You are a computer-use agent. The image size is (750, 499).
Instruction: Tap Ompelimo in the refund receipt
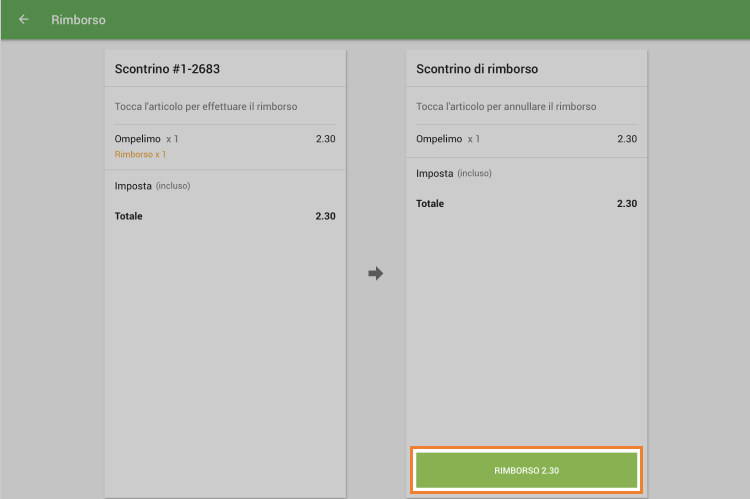[x=439, y=139]
